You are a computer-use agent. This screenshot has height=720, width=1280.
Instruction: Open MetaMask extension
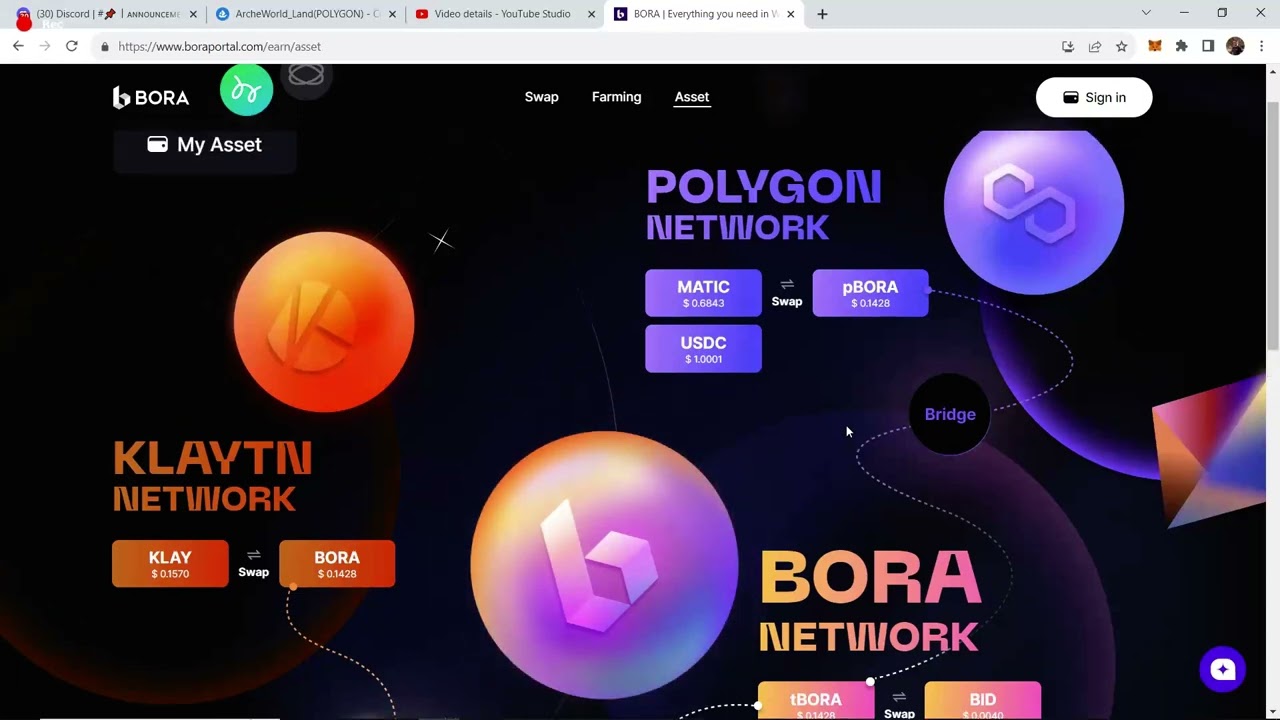[1155, 46]
